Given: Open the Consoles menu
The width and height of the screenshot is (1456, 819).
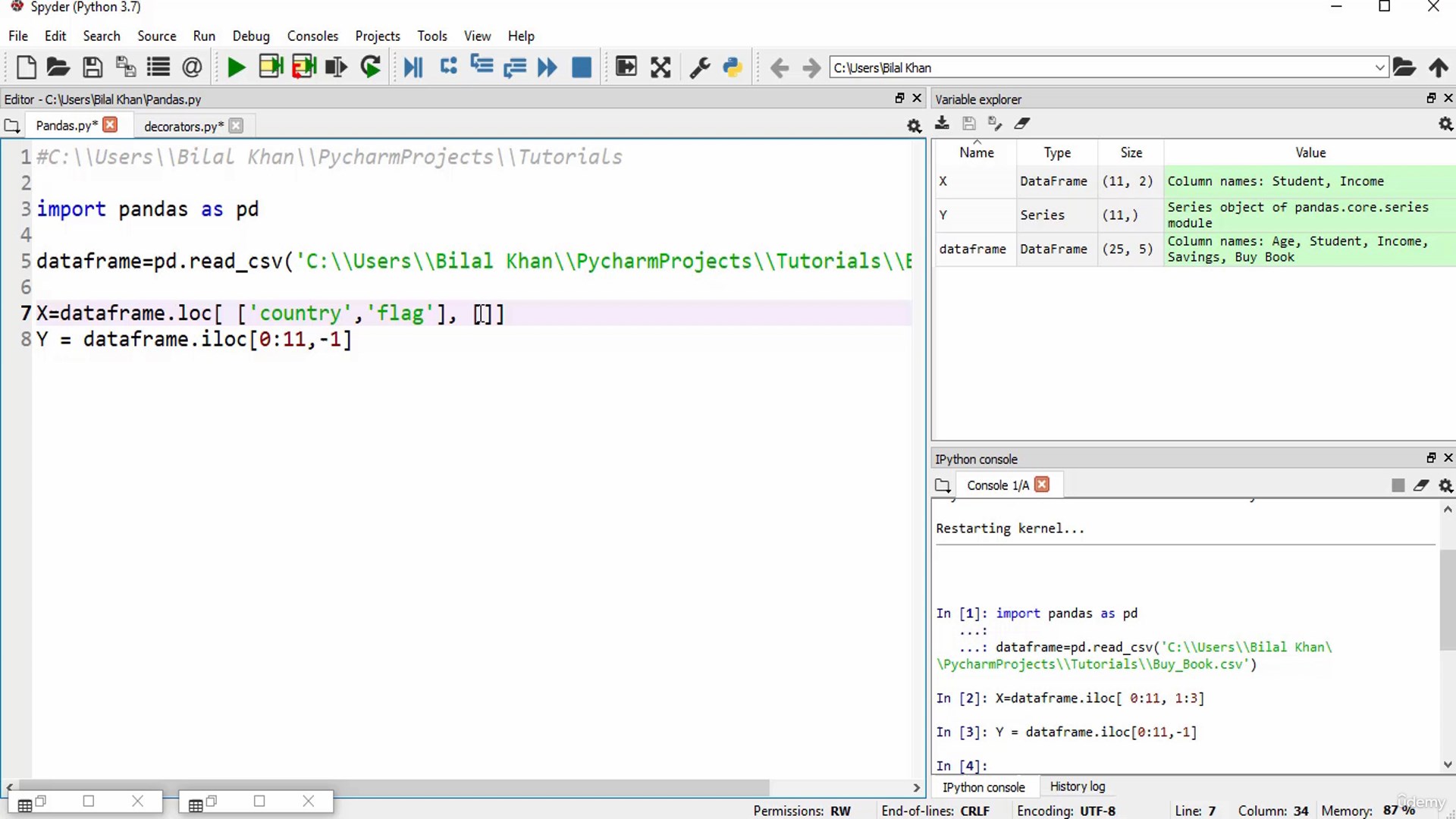Looking at the screenshot, I should (x=312, y=36).
